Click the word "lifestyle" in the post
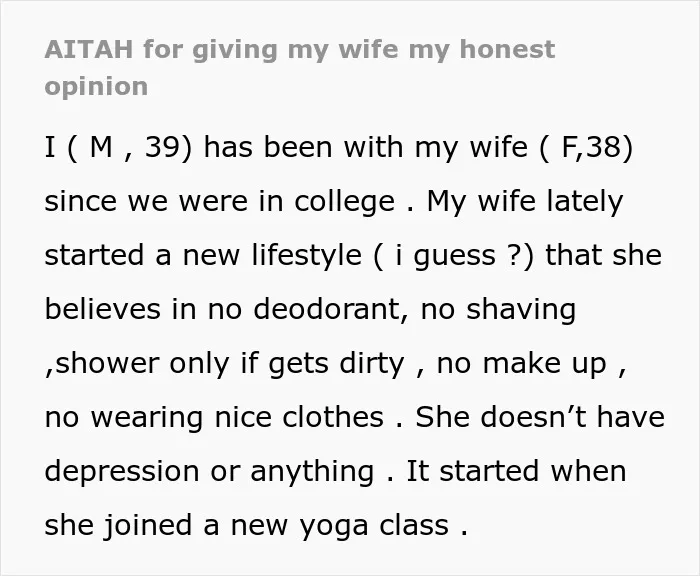Image resolution: width=700 pixels, height=576 pixels. 306,256
